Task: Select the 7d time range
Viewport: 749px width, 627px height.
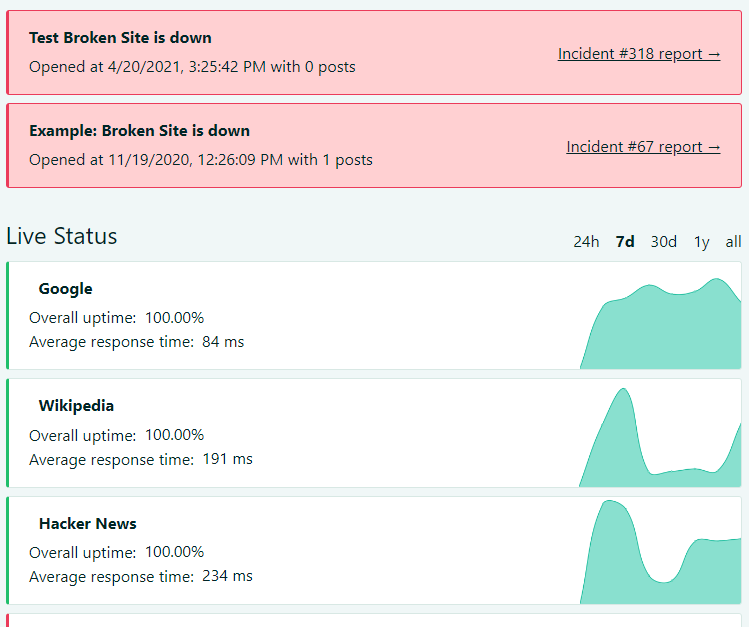Action: pyautogui.click(x=625, y=242)
